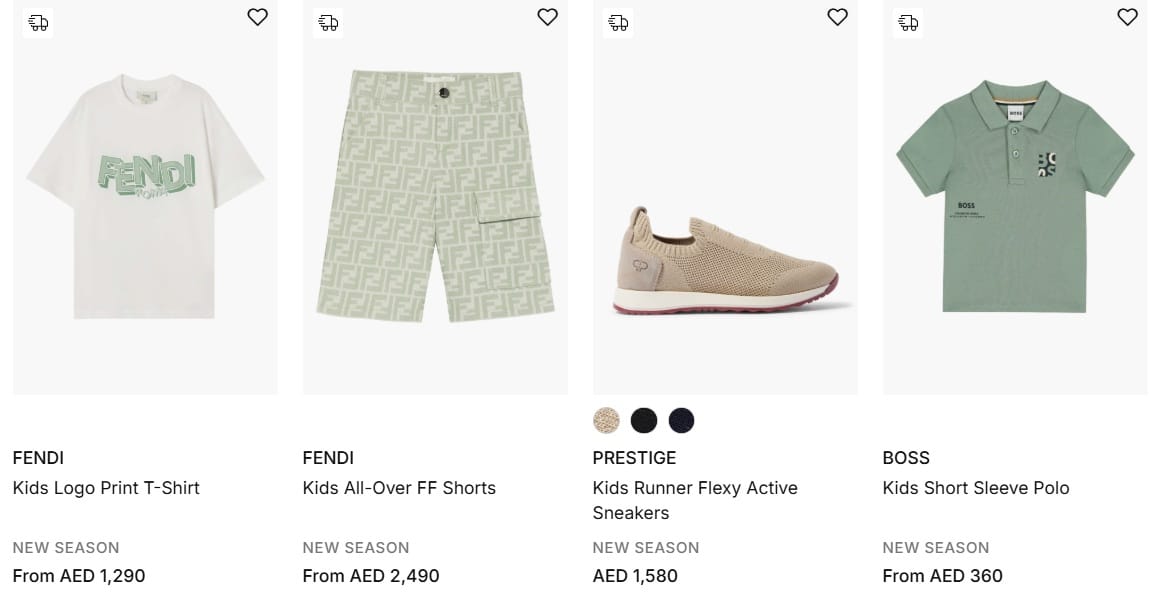Viewport: 1166px width, 592px height.
Task: Pick the navy sneaker color swatch
Action: pyautogui.click(x=681, y=420)
